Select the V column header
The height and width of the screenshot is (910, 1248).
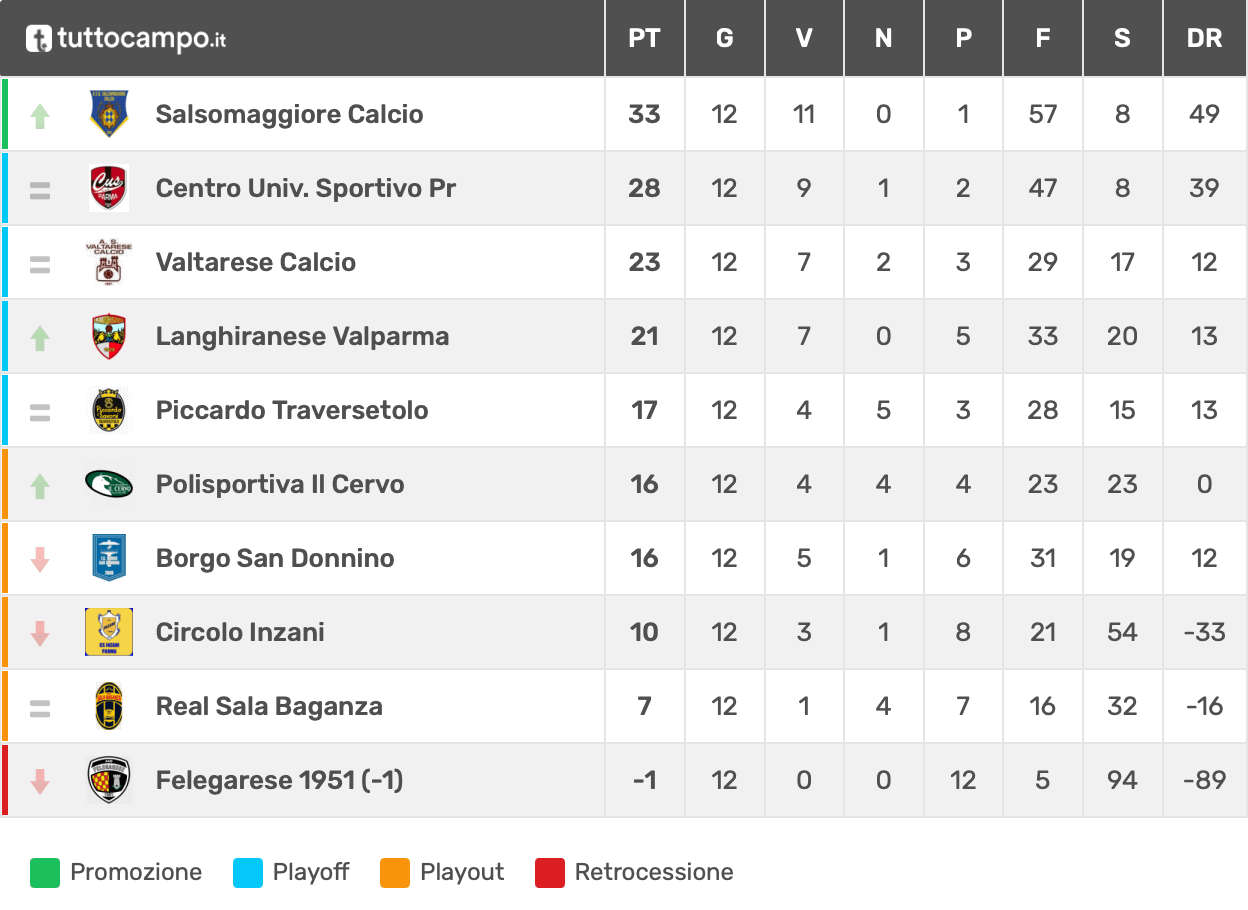coord(804,38)
